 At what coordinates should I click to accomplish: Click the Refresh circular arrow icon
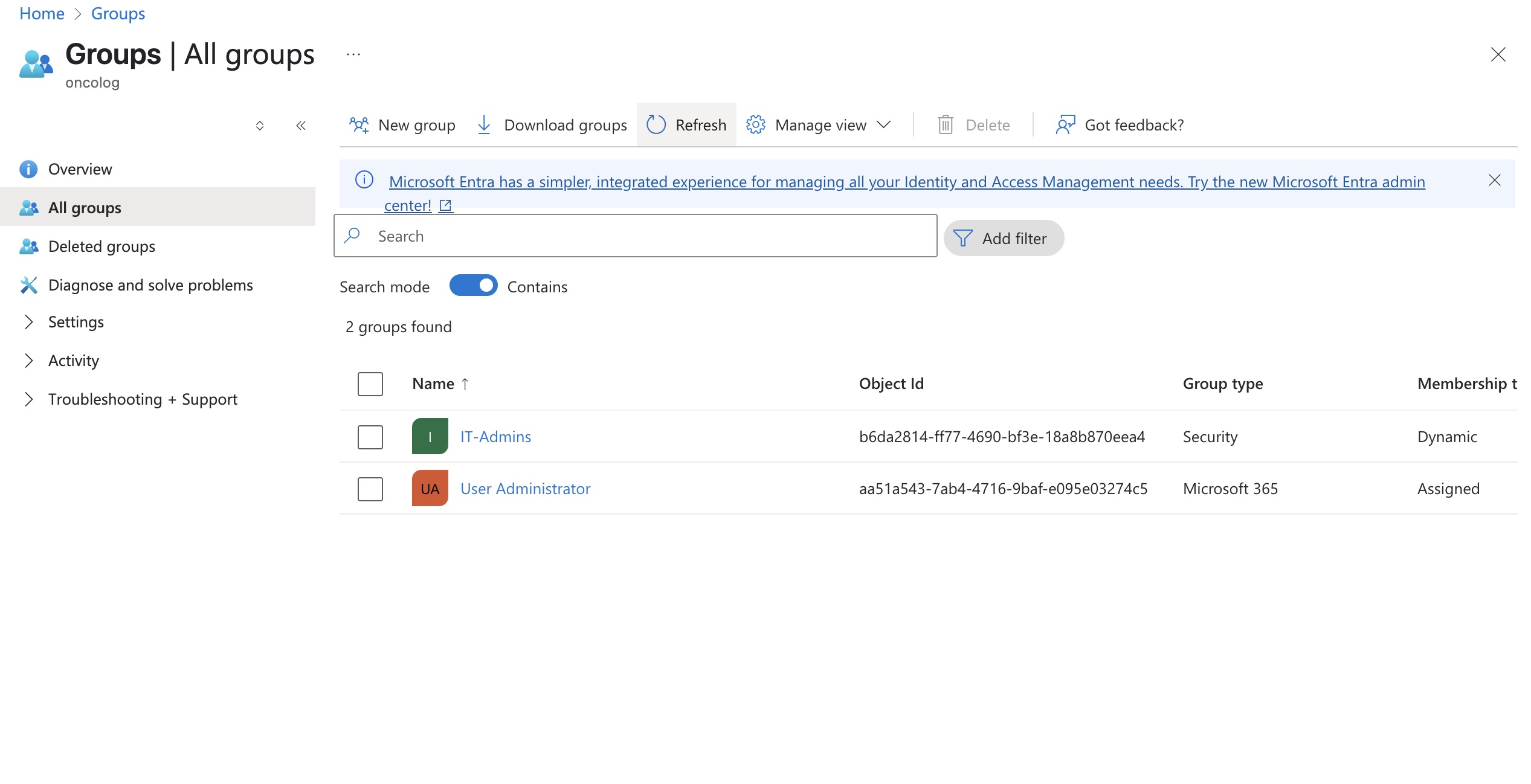[x=656, y=125]
